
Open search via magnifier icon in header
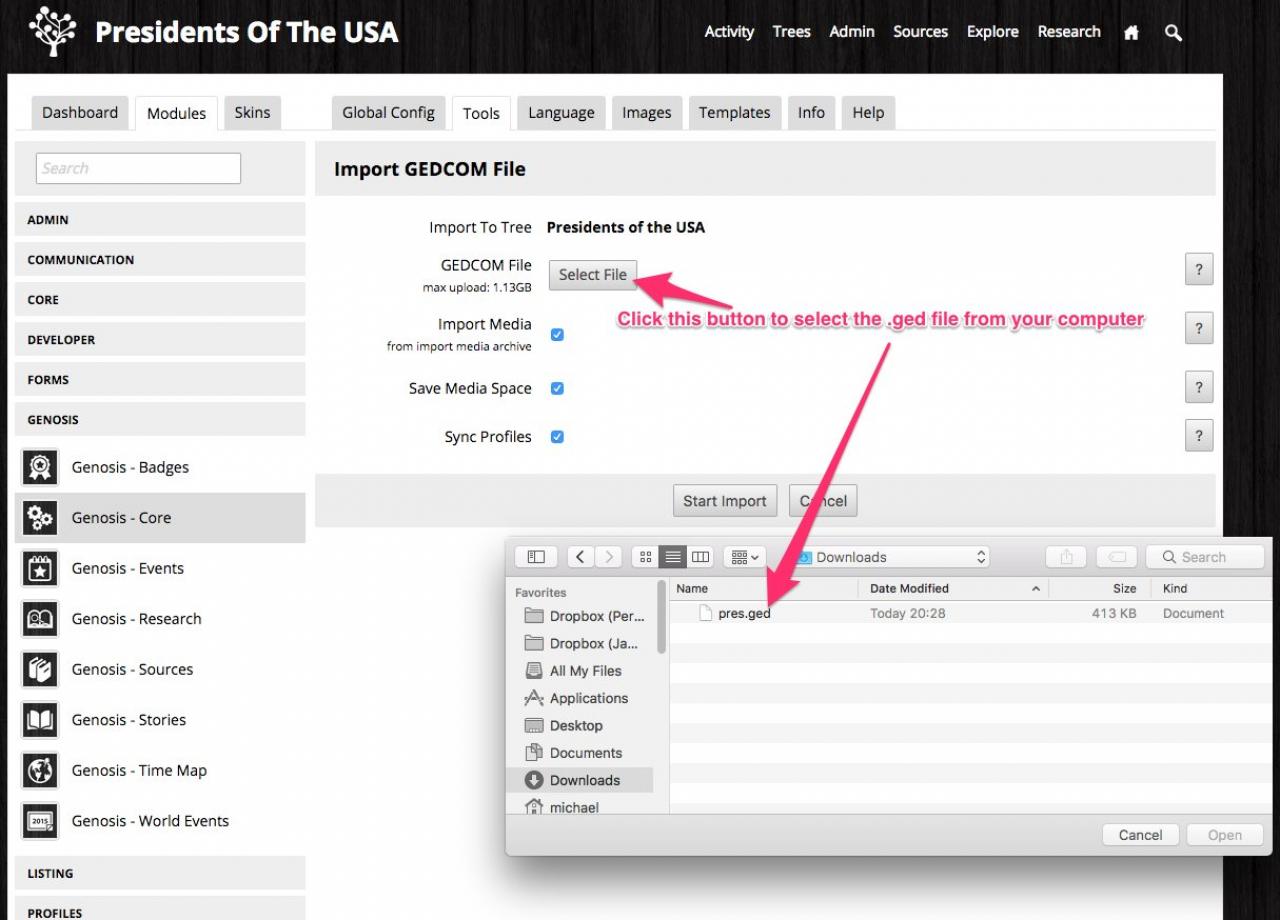pyautogui.click(x=1173, y=32)
